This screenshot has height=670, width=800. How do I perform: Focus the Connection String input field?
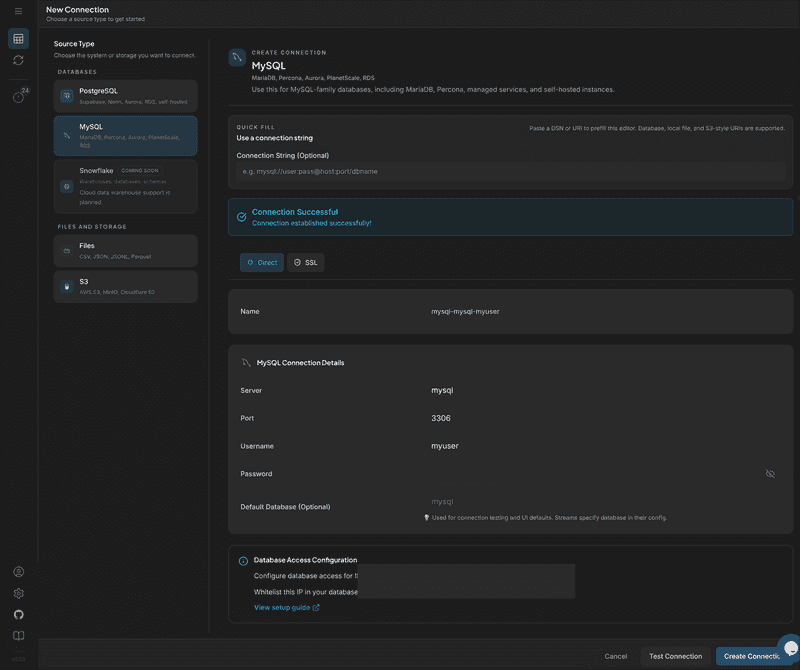(x=511, y=171)
